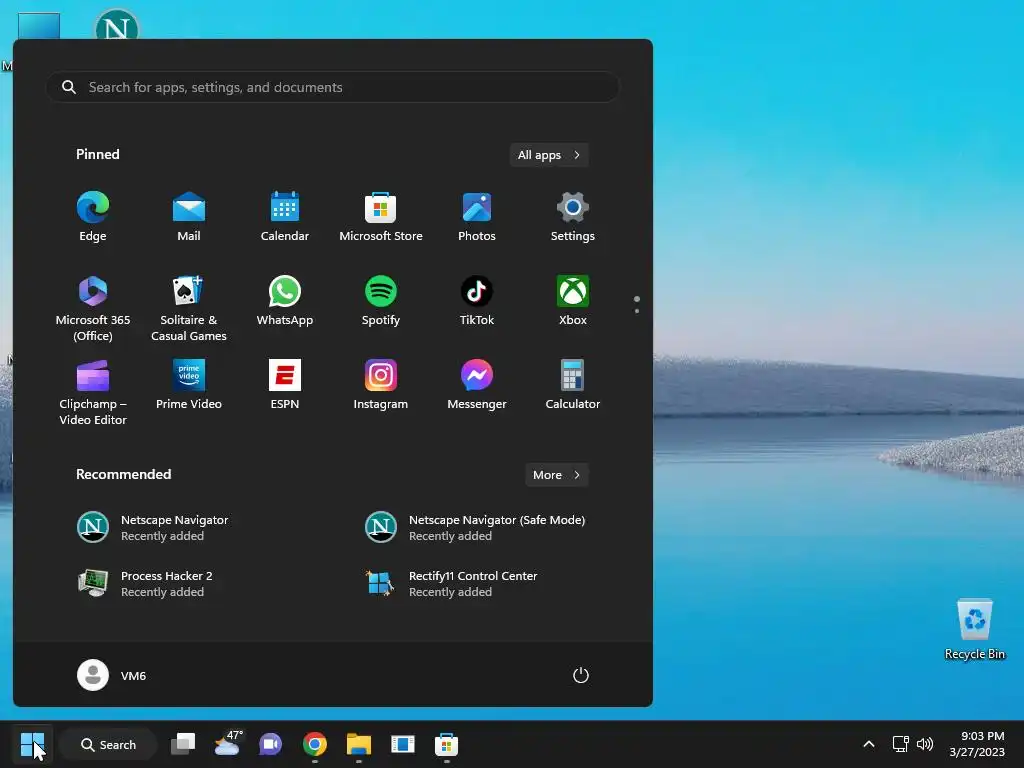Open Edge from pinned apps
The image size is (1024, 768).
tap(93, 217)
